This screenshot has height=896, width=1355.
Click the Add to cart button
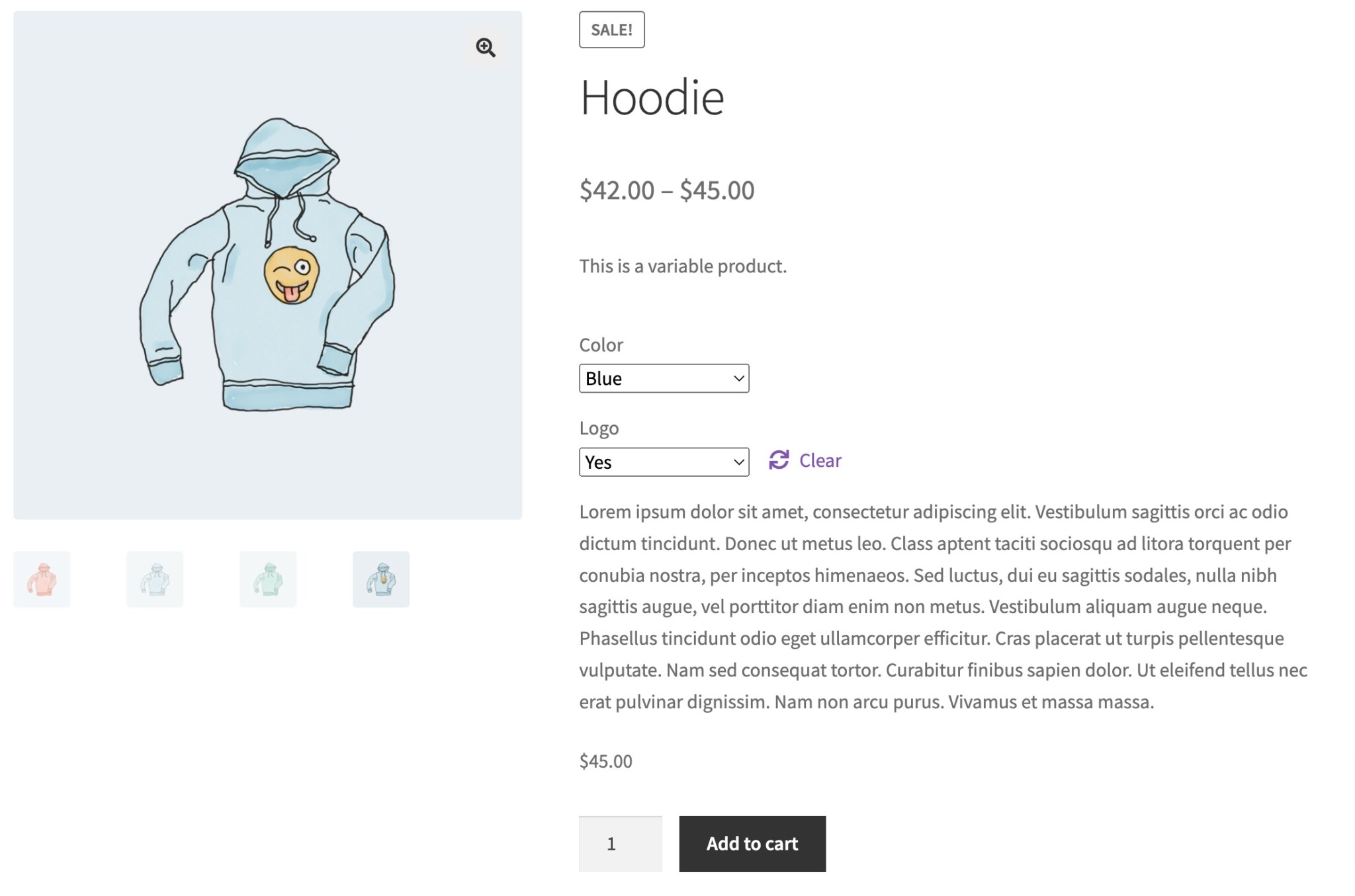pyautogui.click(x=752, y=844)
